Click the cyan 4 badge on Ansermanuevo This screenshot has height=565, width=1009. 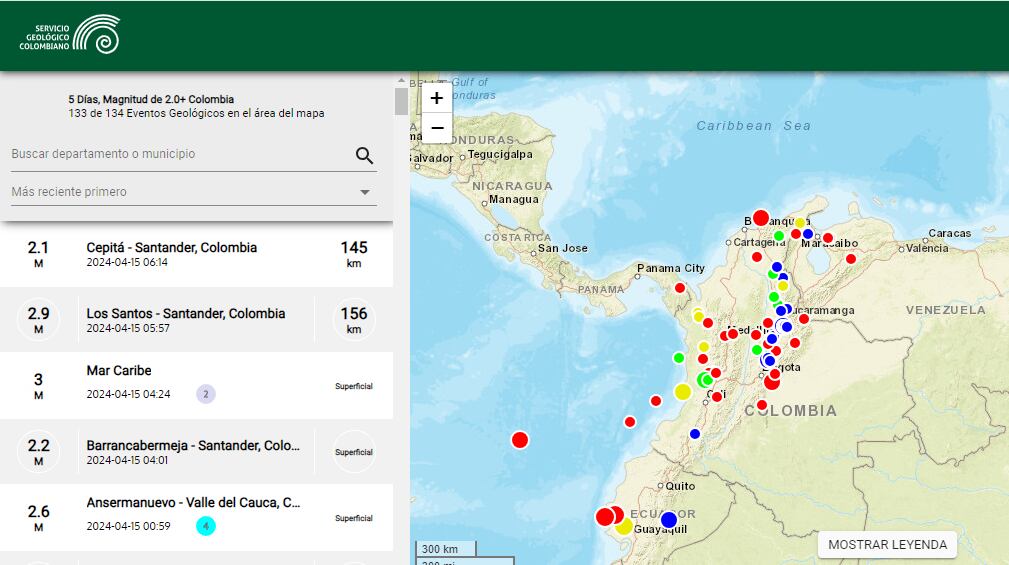206,526
